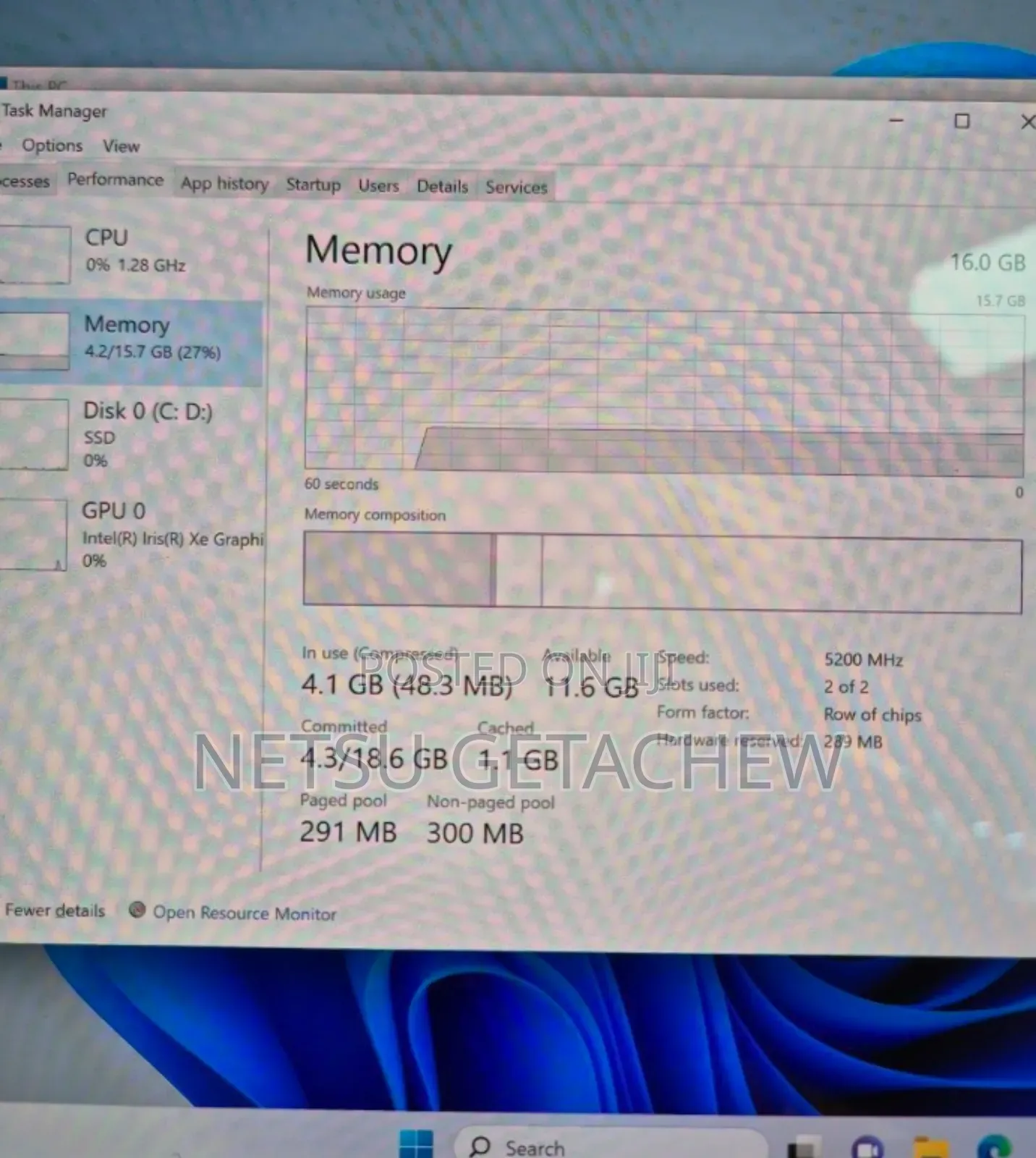Show Disk 0 (C: D:) performance

click(131, 434)
